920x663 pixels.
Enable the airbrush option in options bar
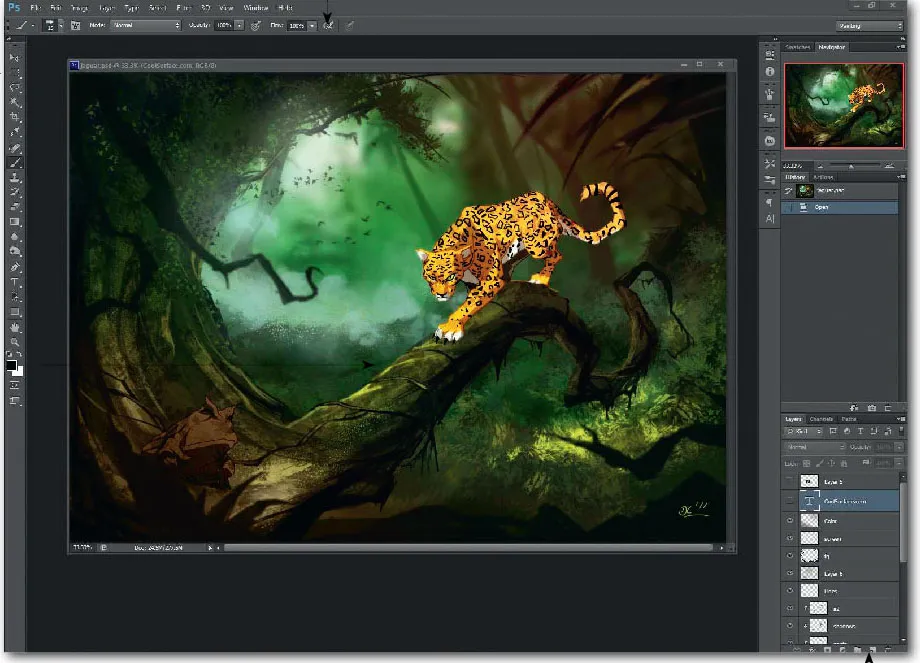(x=328, y=25)
